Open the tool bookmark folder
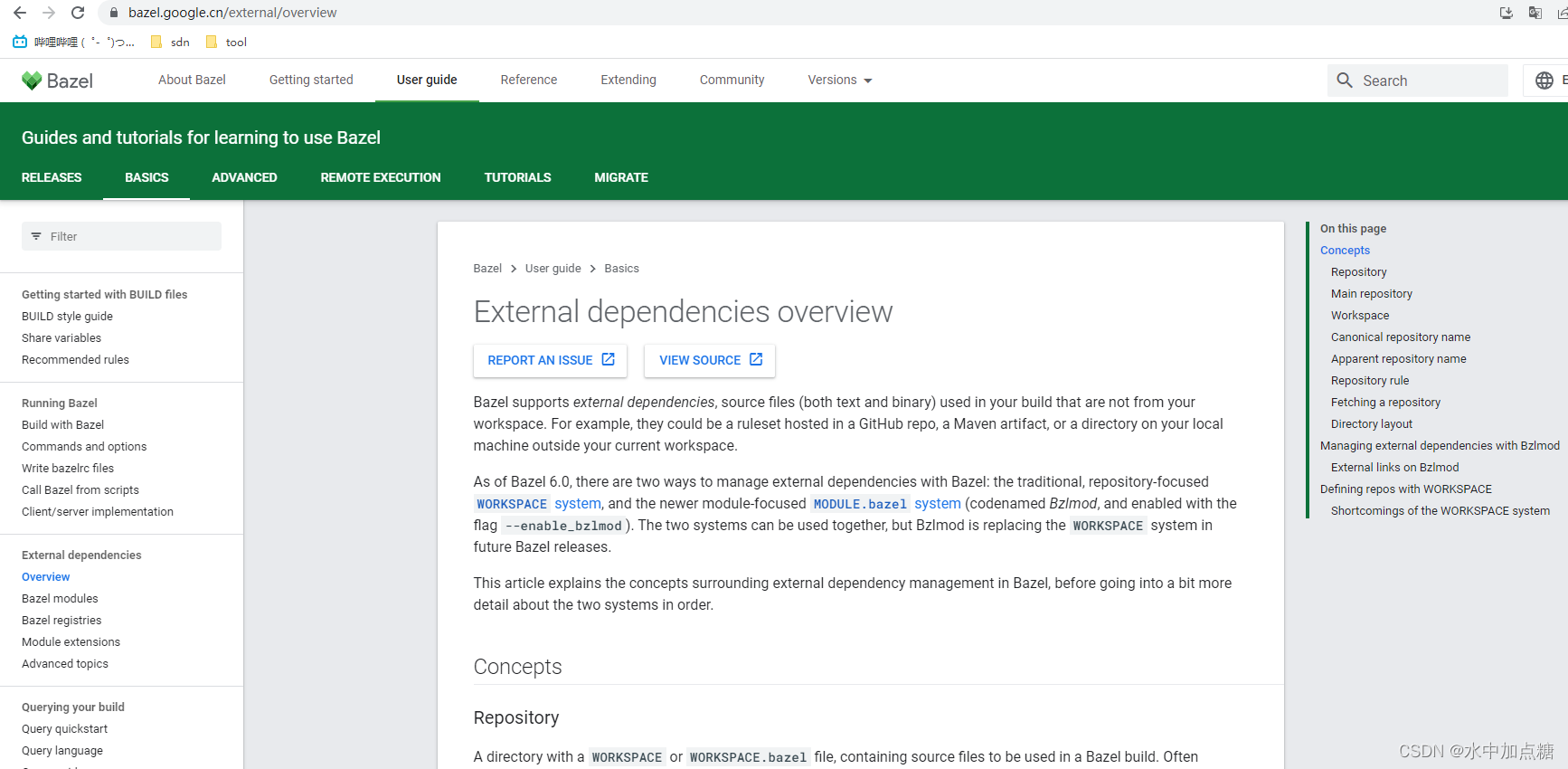The width and height of the screenshot is (1568, 769). [x=226, y=42]
